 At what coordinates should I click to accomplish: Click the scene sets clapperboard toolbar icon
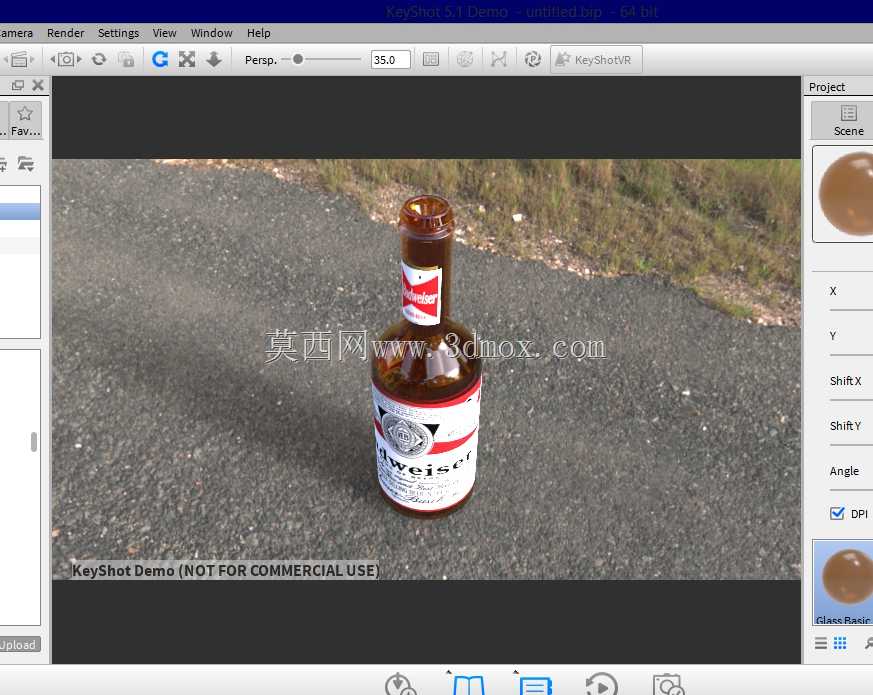(x=19, y=59)
